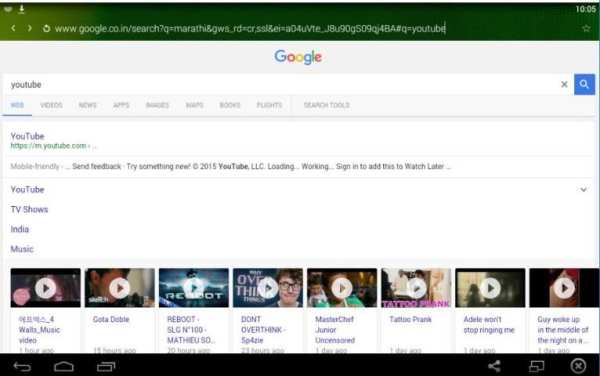Click the Send feedback snippet text
This screenshot has height=376, width=600.
pyautogui.click(x=96, y=166)
